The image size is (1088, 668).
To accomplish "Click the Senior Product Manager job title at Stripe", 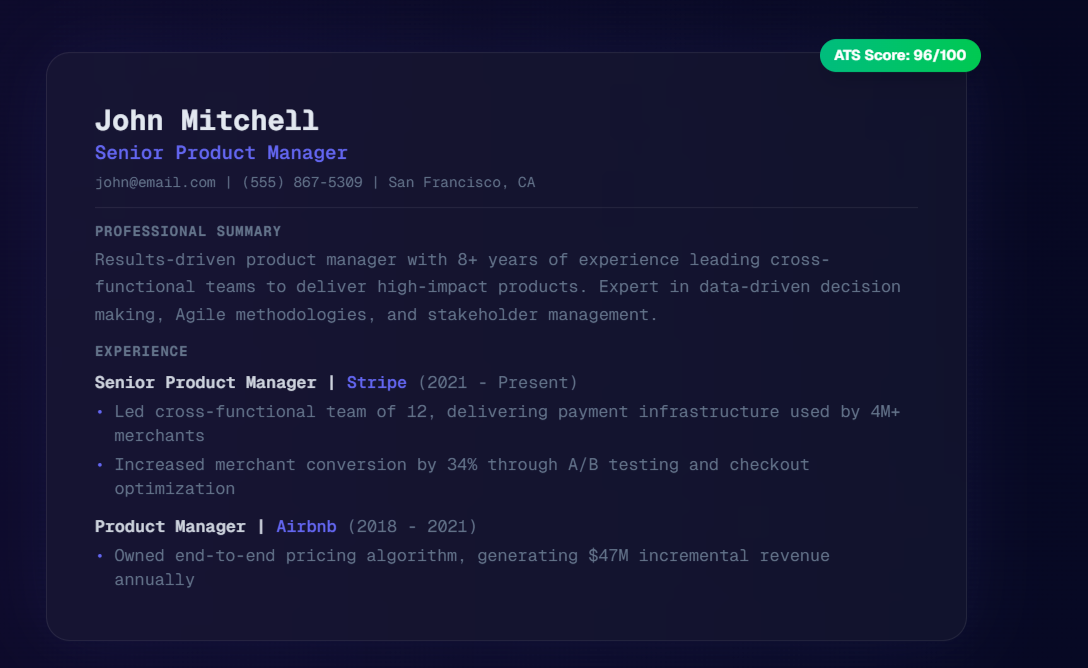I will coord(205,382).
